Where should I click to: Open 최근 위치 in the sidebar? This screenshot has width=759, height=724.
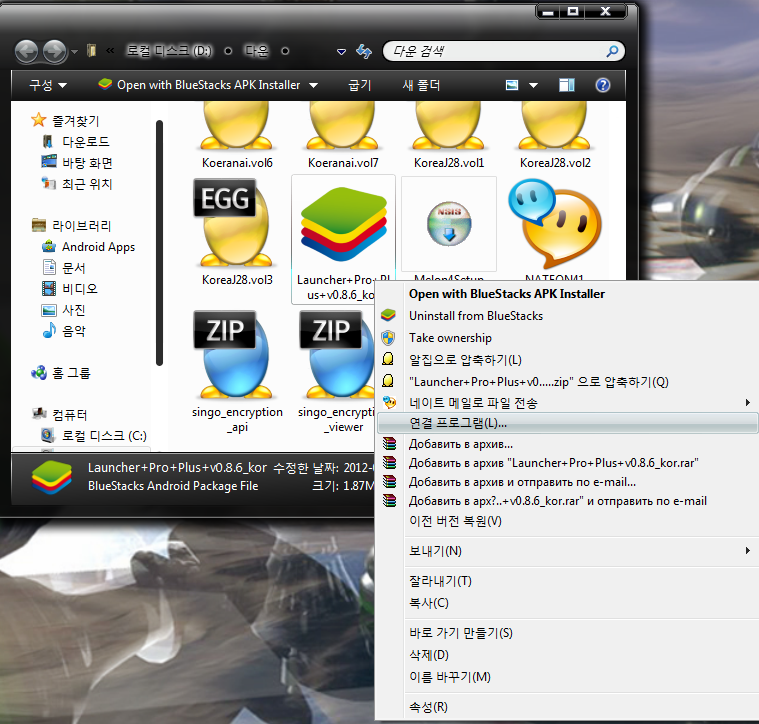click(77, 184)
